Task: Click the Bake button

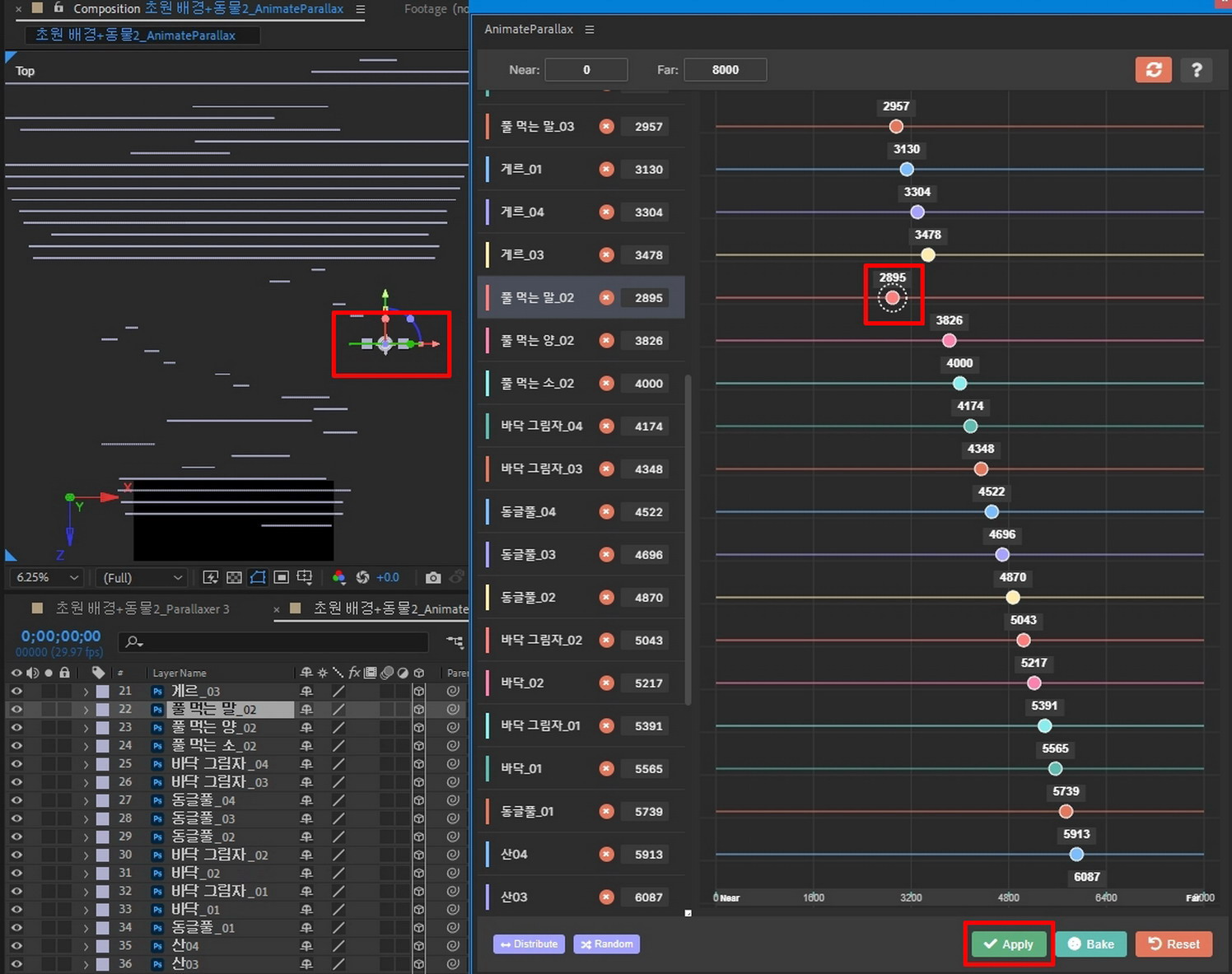Action: click(x=1091, y=944)
